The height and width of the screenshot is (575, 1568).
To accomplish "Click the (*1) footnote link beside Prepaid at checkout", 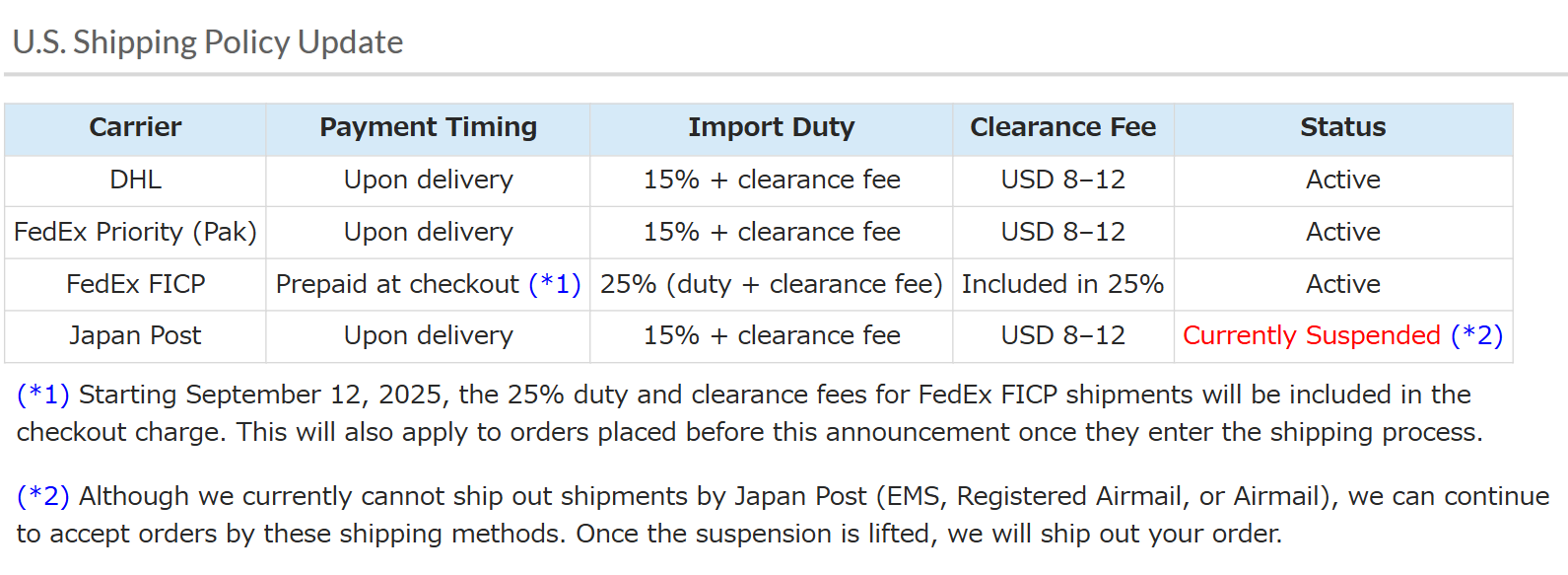I will coord(555,284).
